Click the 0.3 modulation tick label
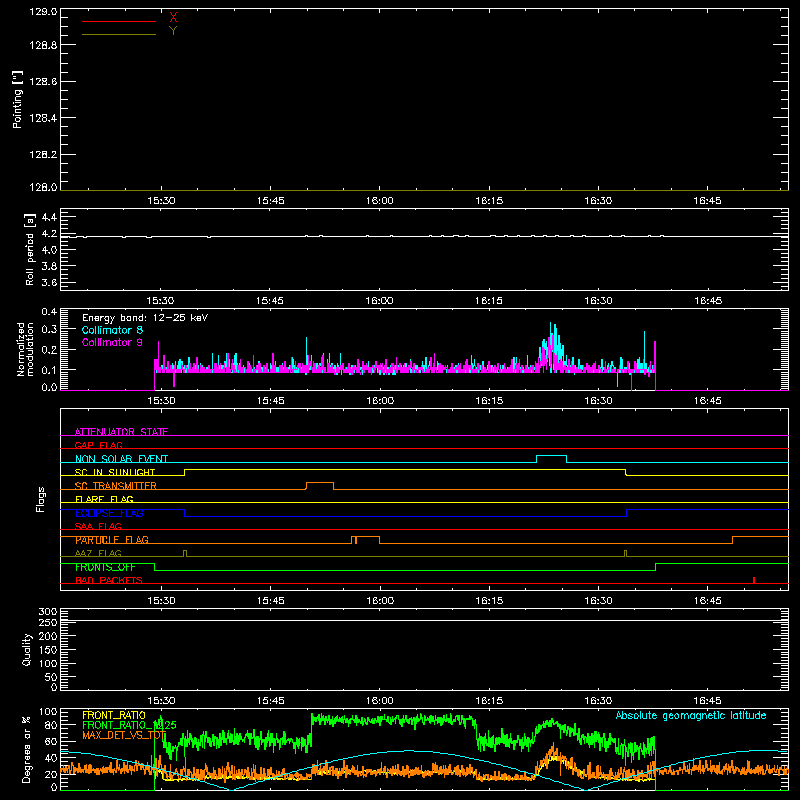 point(49,329)
